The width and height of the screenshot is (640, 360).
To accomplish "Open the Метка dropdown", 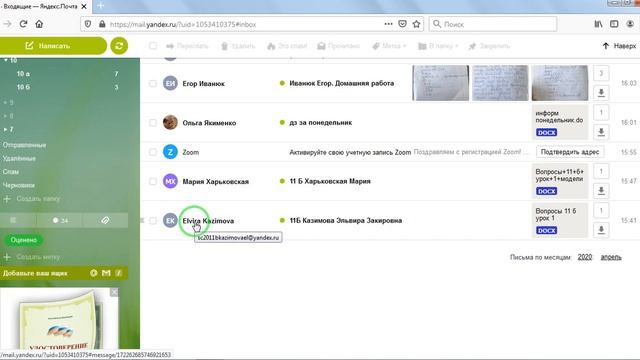I will (x=389, y=46).
